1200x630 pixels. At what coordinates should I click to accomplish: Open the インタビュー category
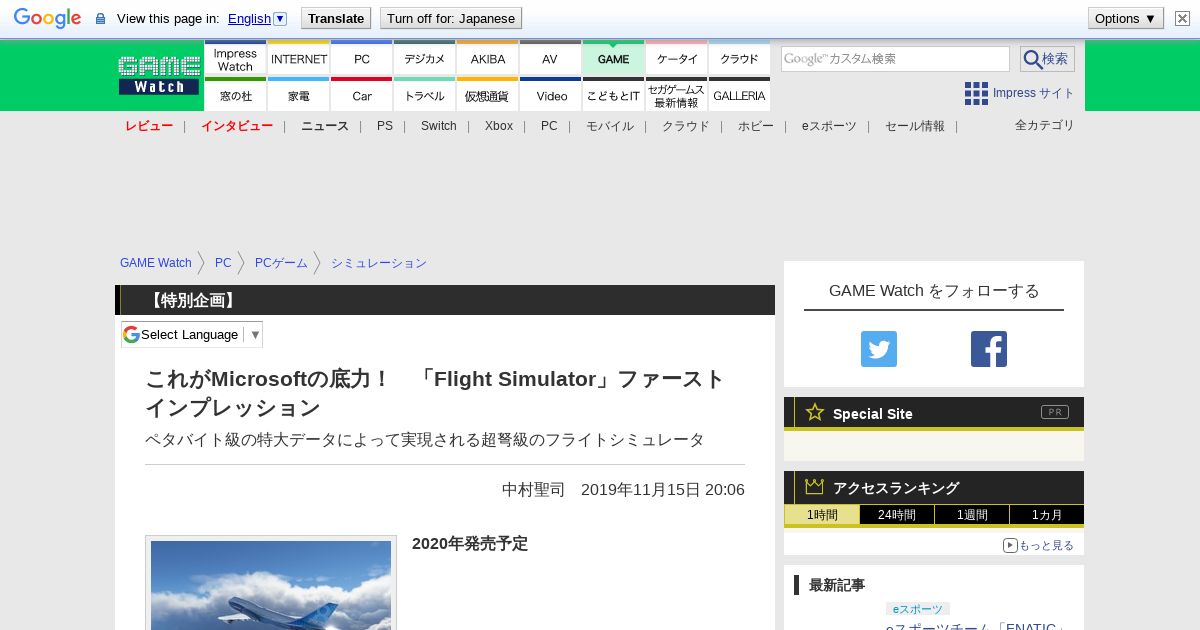pos(237,126)
